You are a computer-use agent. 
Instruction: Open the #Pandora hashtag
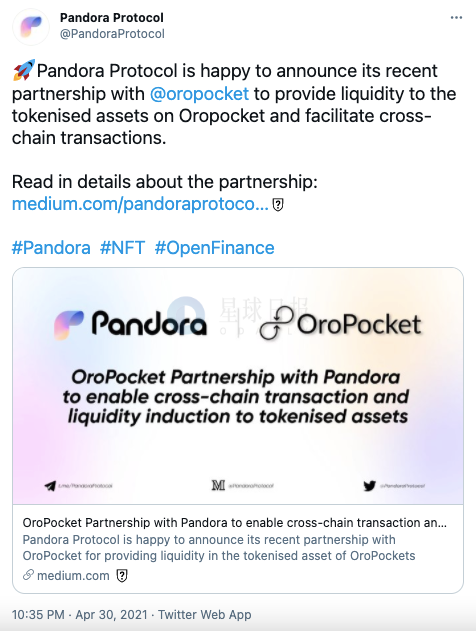[51, 248]
